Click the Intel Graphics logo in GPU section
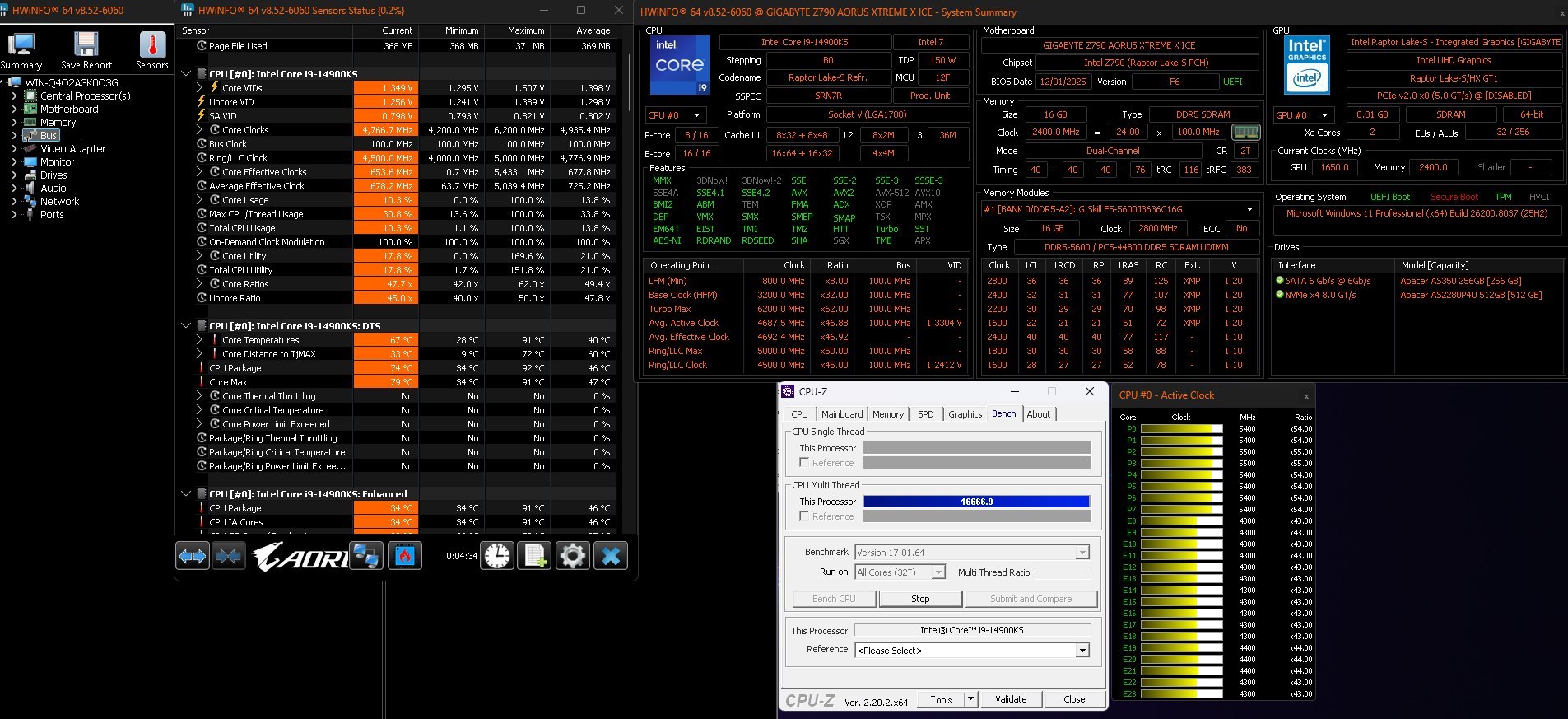Viewport: 1568px width, 719px height. [x=1307, y=64]
